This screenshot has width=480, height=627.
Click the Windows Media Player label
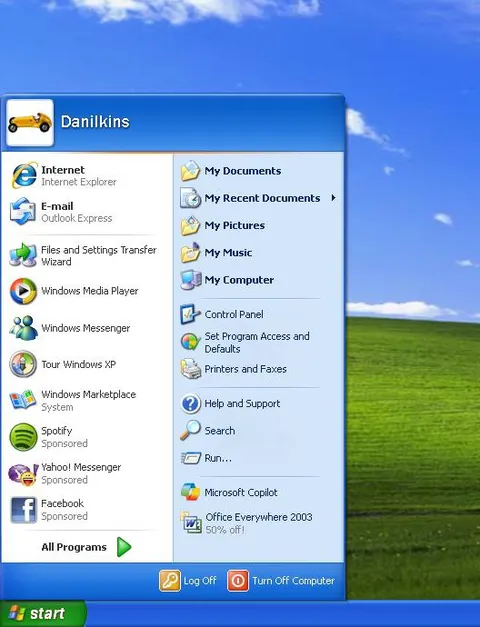click(90, 291)
